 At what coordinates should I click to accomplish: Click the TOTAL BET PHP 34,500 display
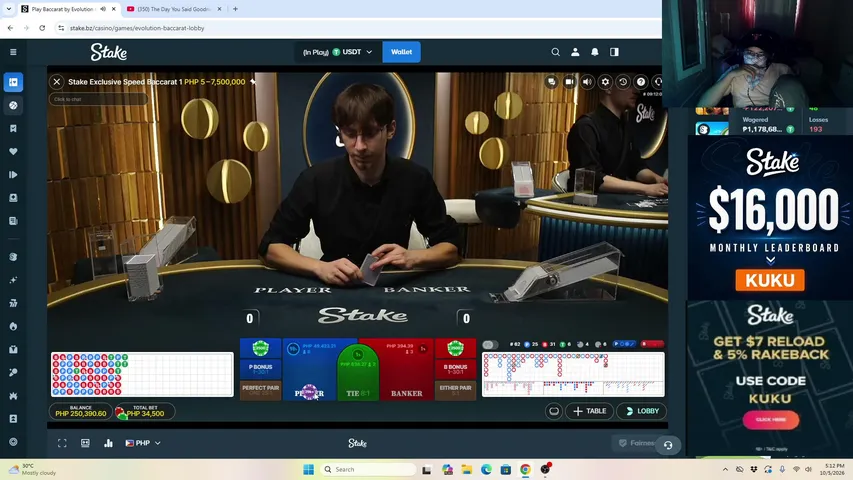pos(145,411)
